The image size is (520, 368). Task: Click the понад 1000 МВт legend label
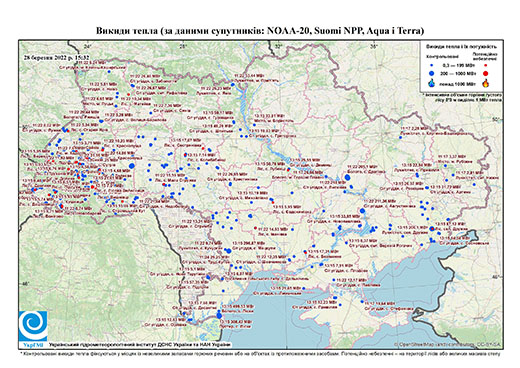click(x=457, y=84)
